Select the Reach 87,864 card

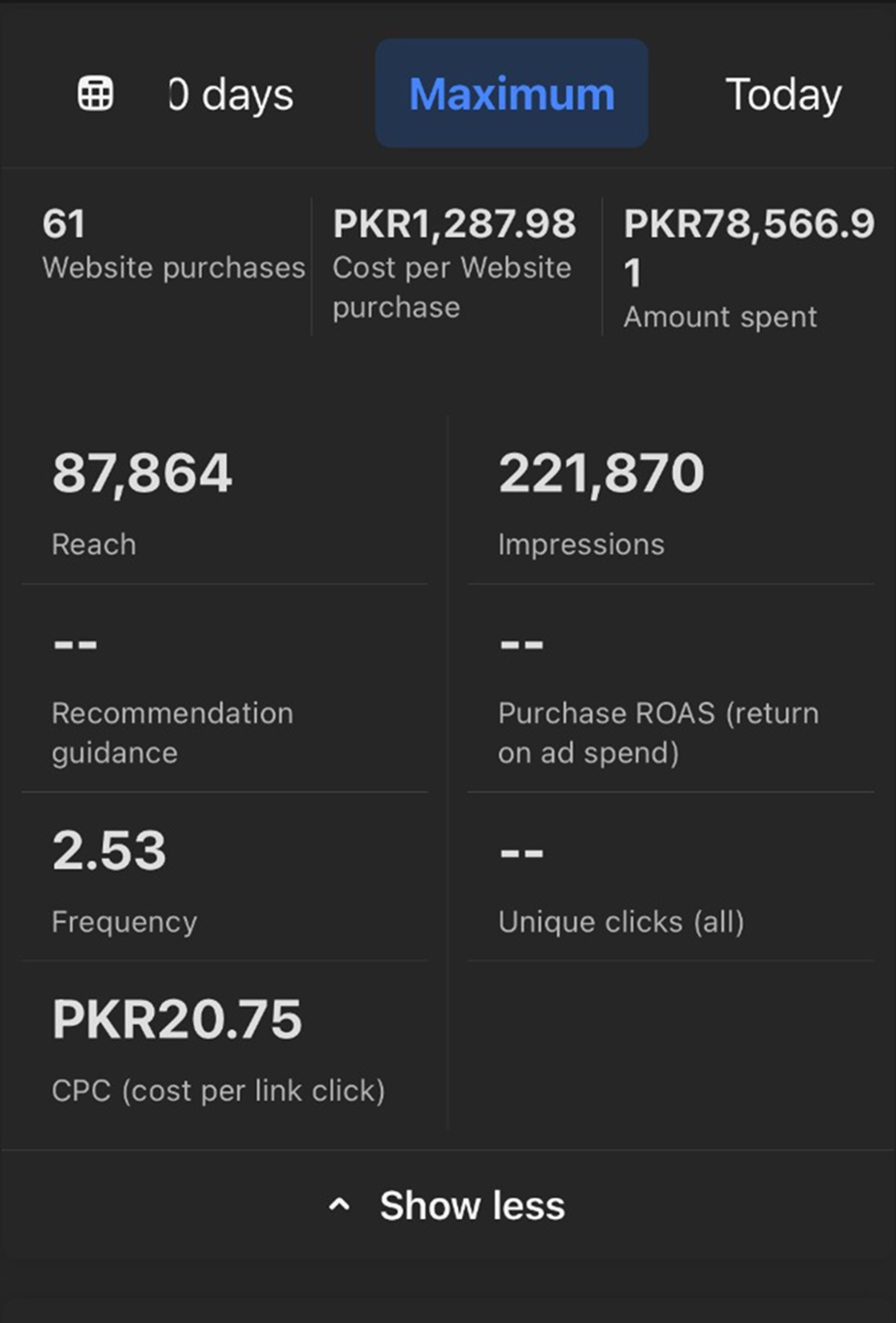click(x=223, y=501)
